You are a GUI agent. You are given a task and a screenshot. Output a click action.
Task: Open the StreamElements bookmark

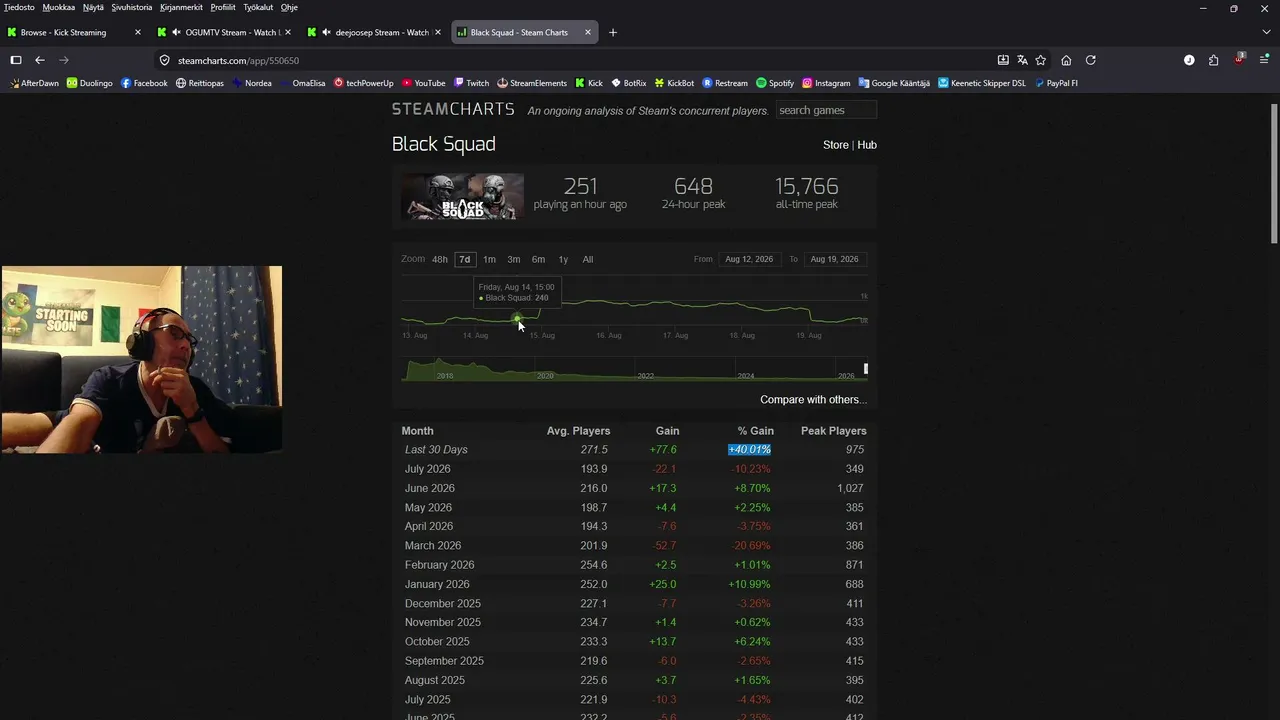[532, 83]
